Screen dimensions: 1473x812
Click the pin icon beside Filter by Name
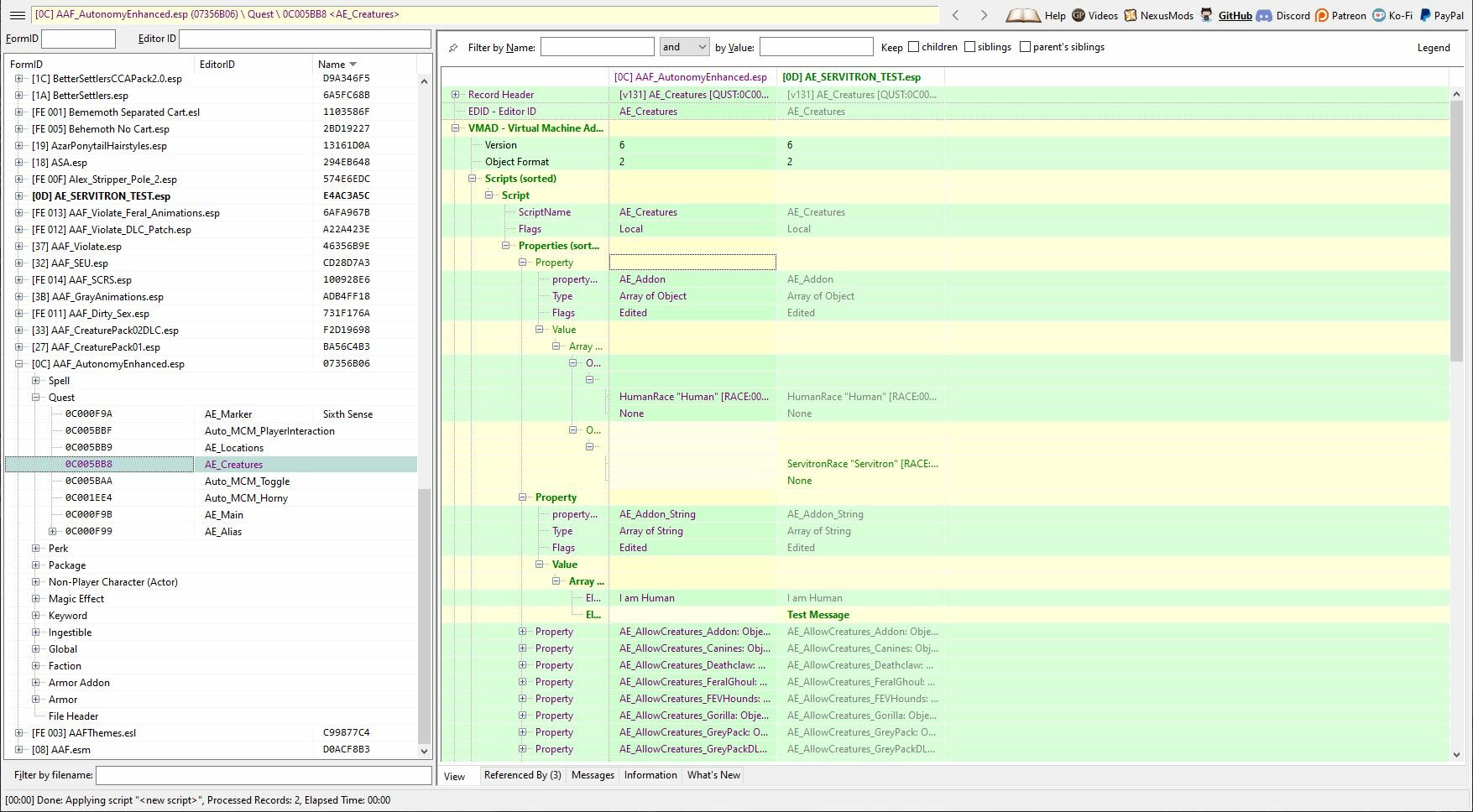tap(452, 47)
